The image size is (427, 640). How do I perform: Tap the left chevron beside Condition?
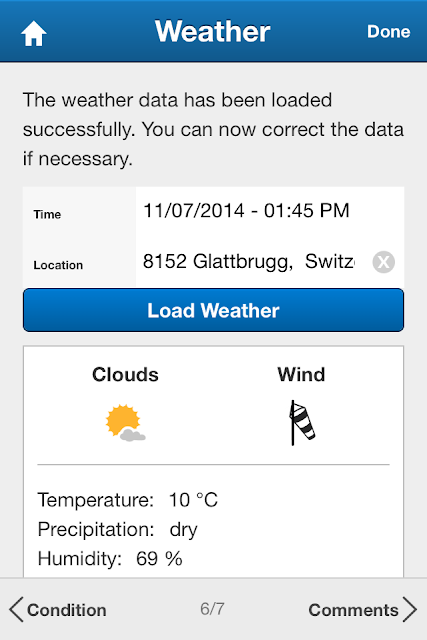pos(16,609)
